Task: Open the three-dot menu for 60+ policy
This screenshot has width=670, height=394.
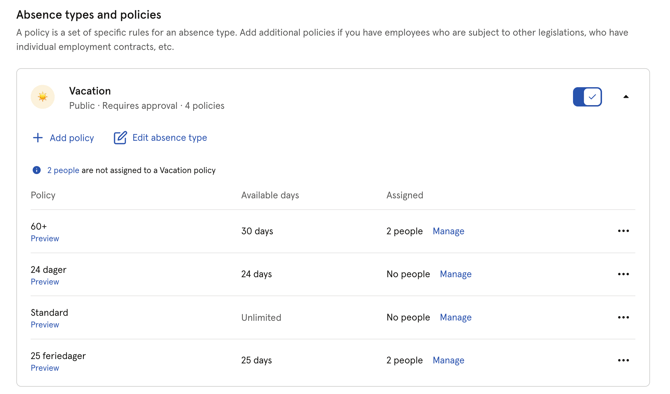Action: (623, 231)
